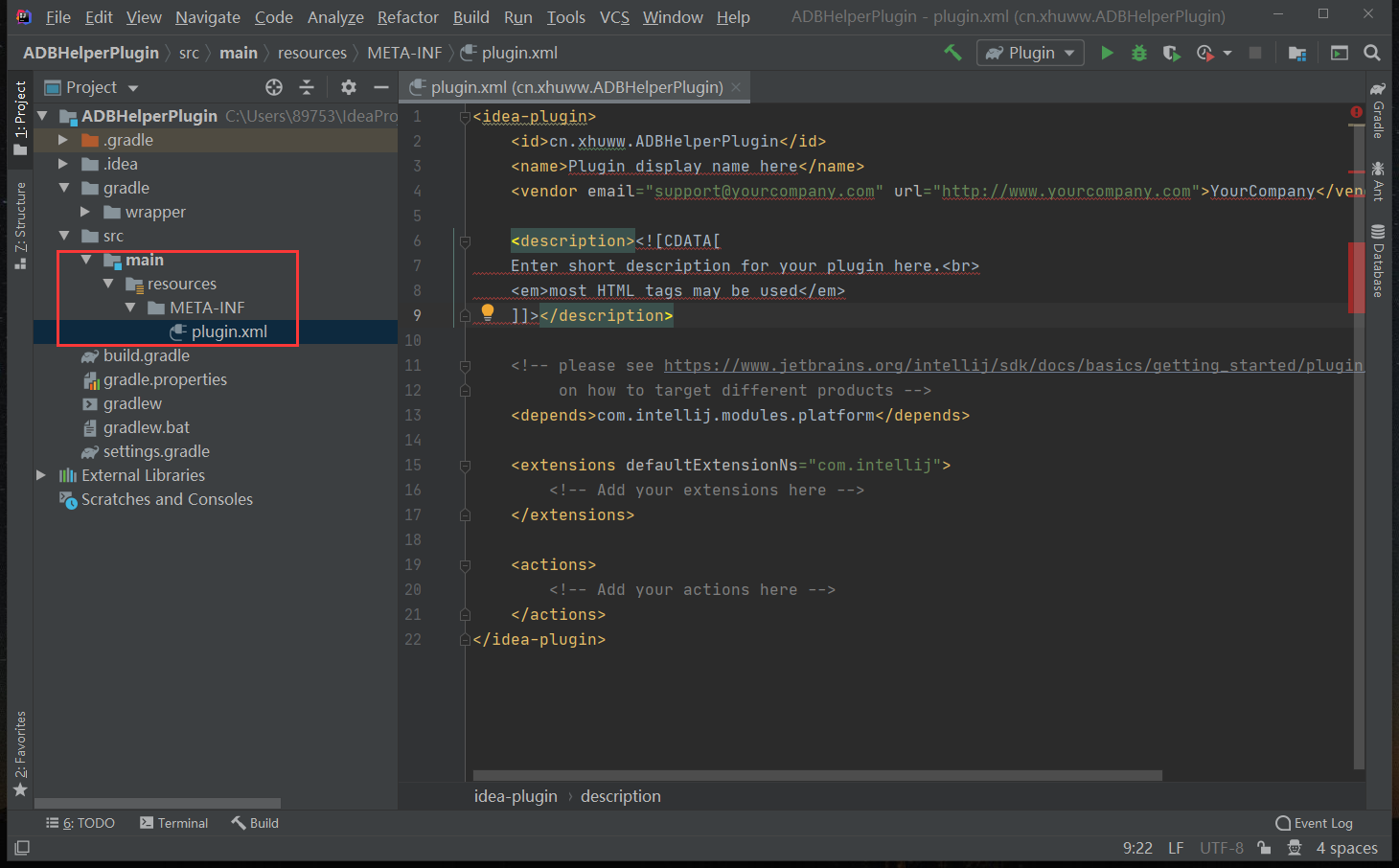1399x868 pixels.
Task: Open Search Everywhere magnifier icon
Action: point(1371,53)
